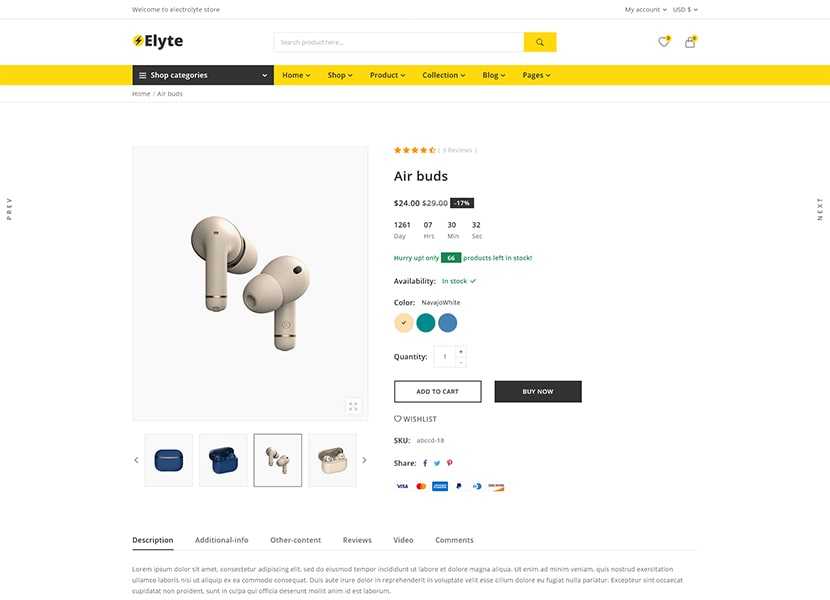The height and width of the screenshot is (600, 830).
Task: Switch to the Reviews tab
Action: point(357,540)
